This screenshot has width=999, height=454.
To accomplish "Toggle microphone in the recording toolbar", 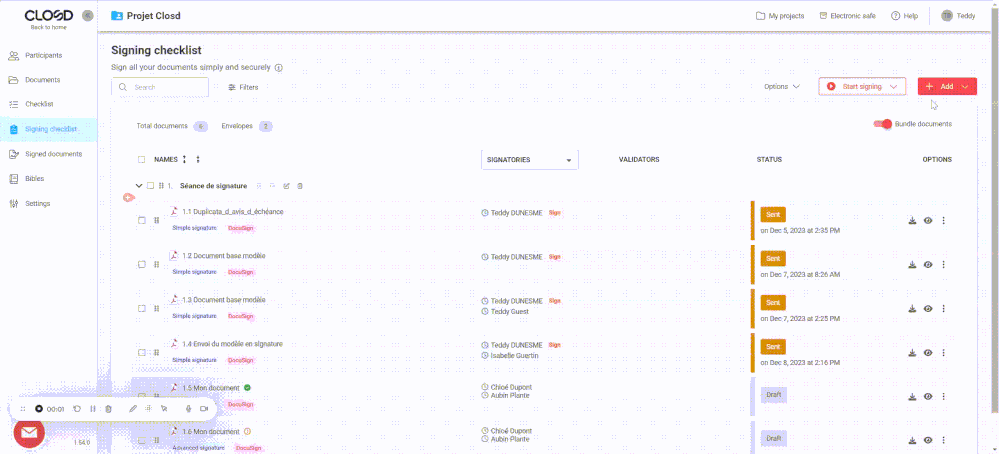I will [188, 409].
